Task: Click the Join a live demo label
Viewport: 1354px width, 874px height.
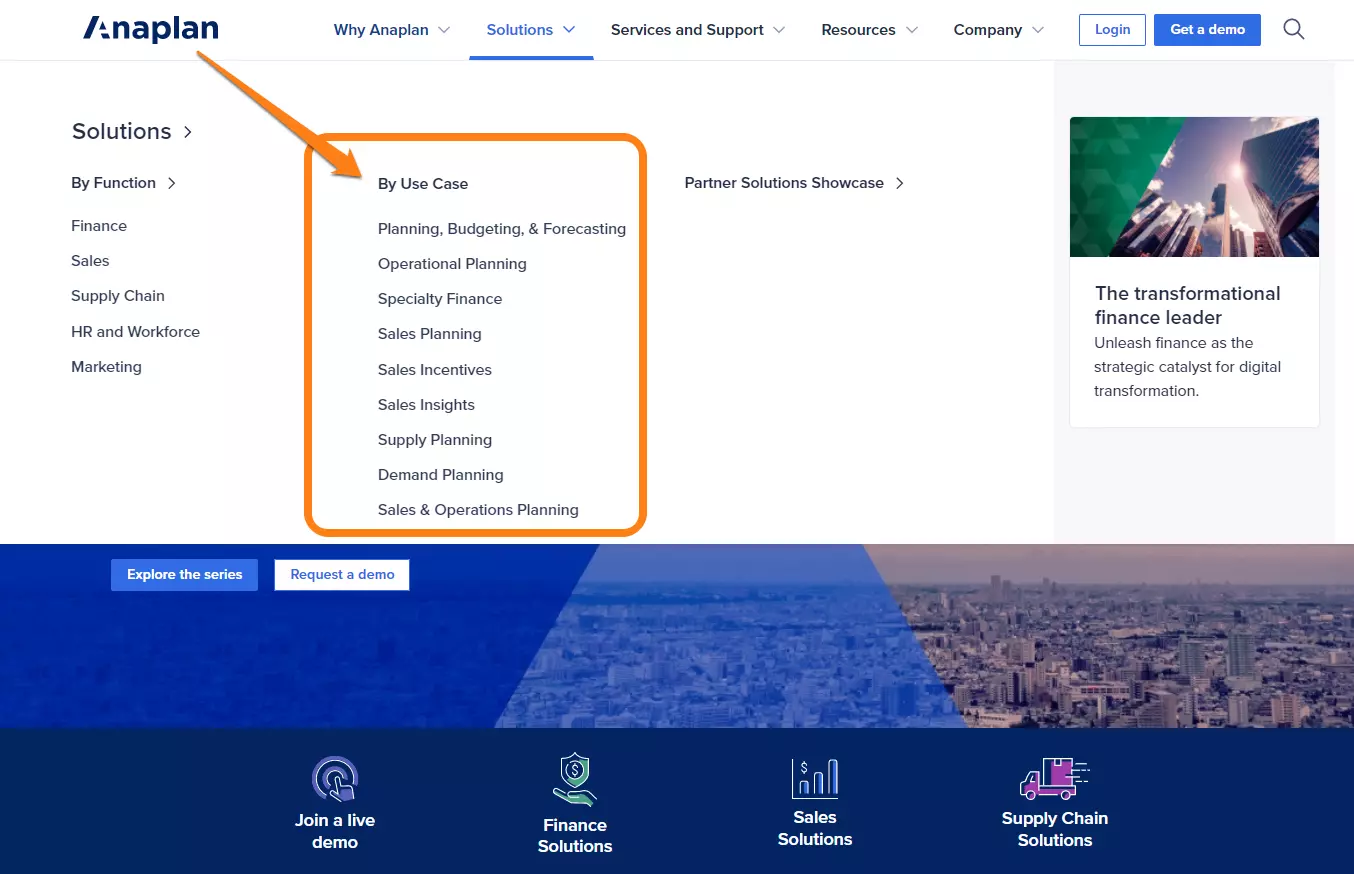Action: pyautogui.click(x=335, y=831)
